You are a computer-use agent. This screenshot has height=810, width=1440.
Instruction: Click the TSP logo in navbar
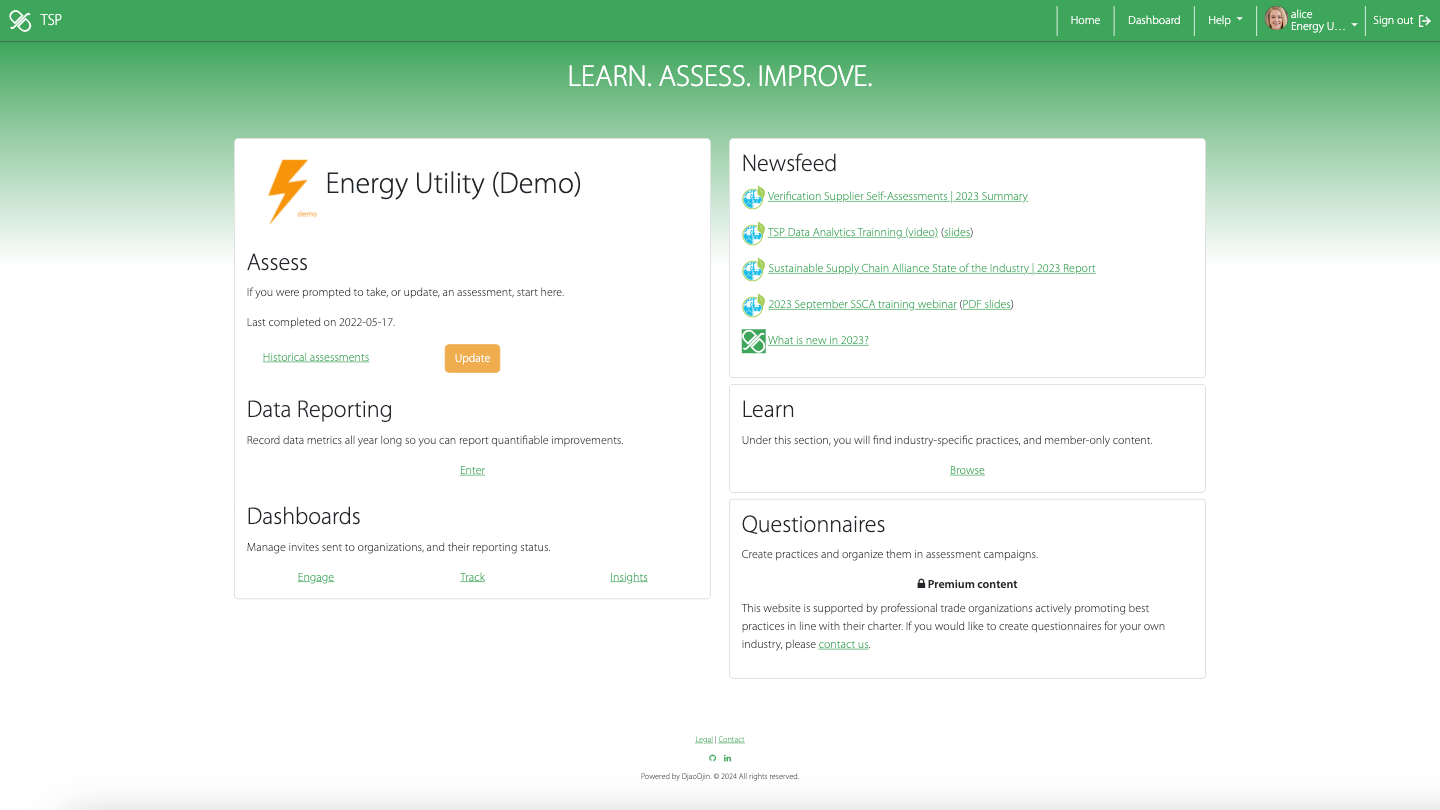tap(20, 20)
